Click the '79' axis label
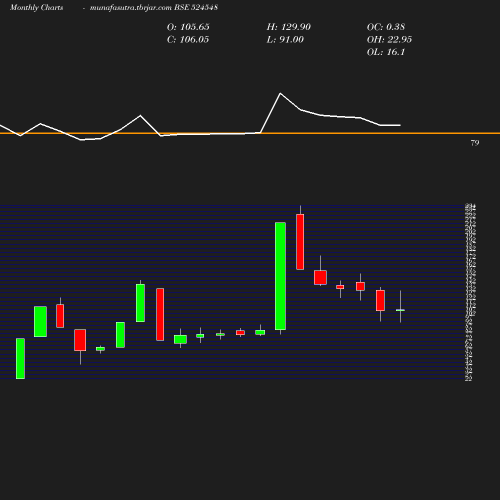Screen dimensions: 500x500 pos(475,143)
